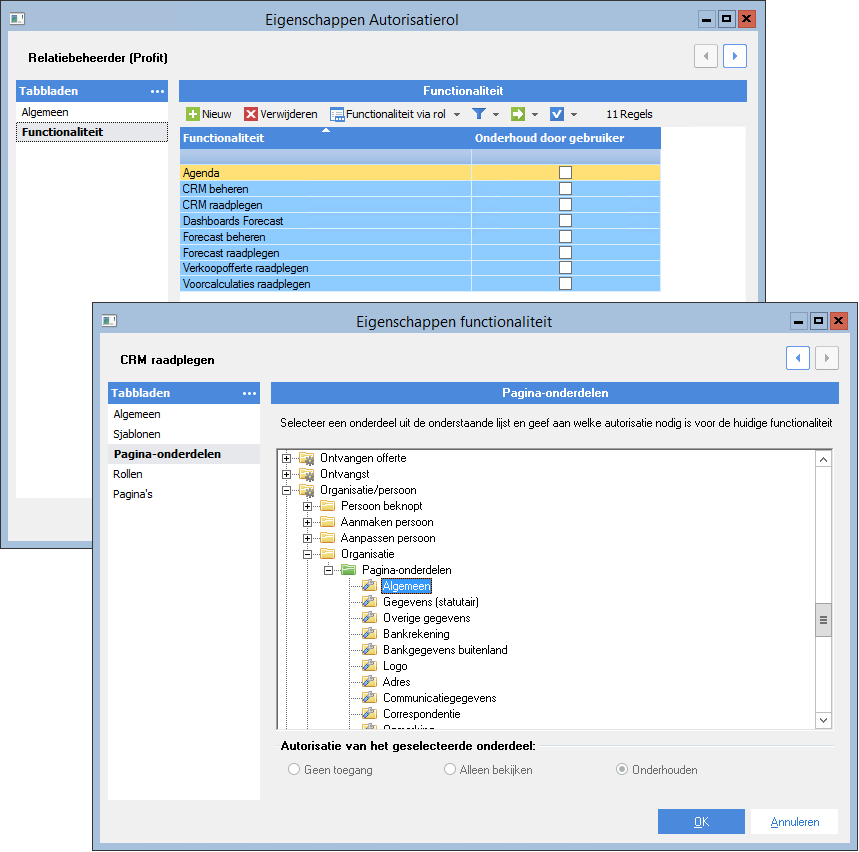Click the forward navigation arrow icon
This screenshot has width=859, height=852.
coord(735,55)
